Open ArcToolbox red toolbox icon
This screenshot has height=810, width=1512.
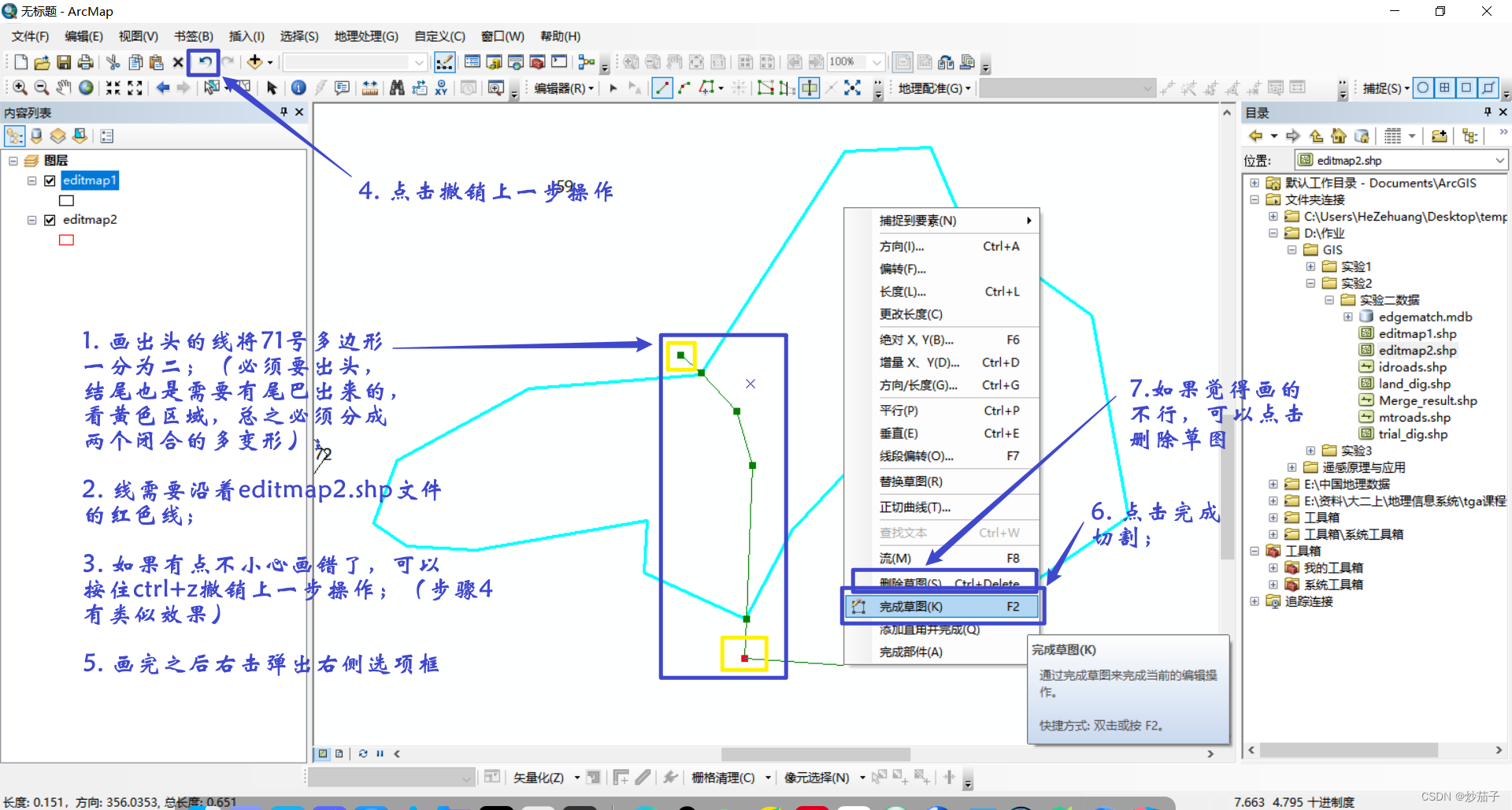[x=538, y=62]
